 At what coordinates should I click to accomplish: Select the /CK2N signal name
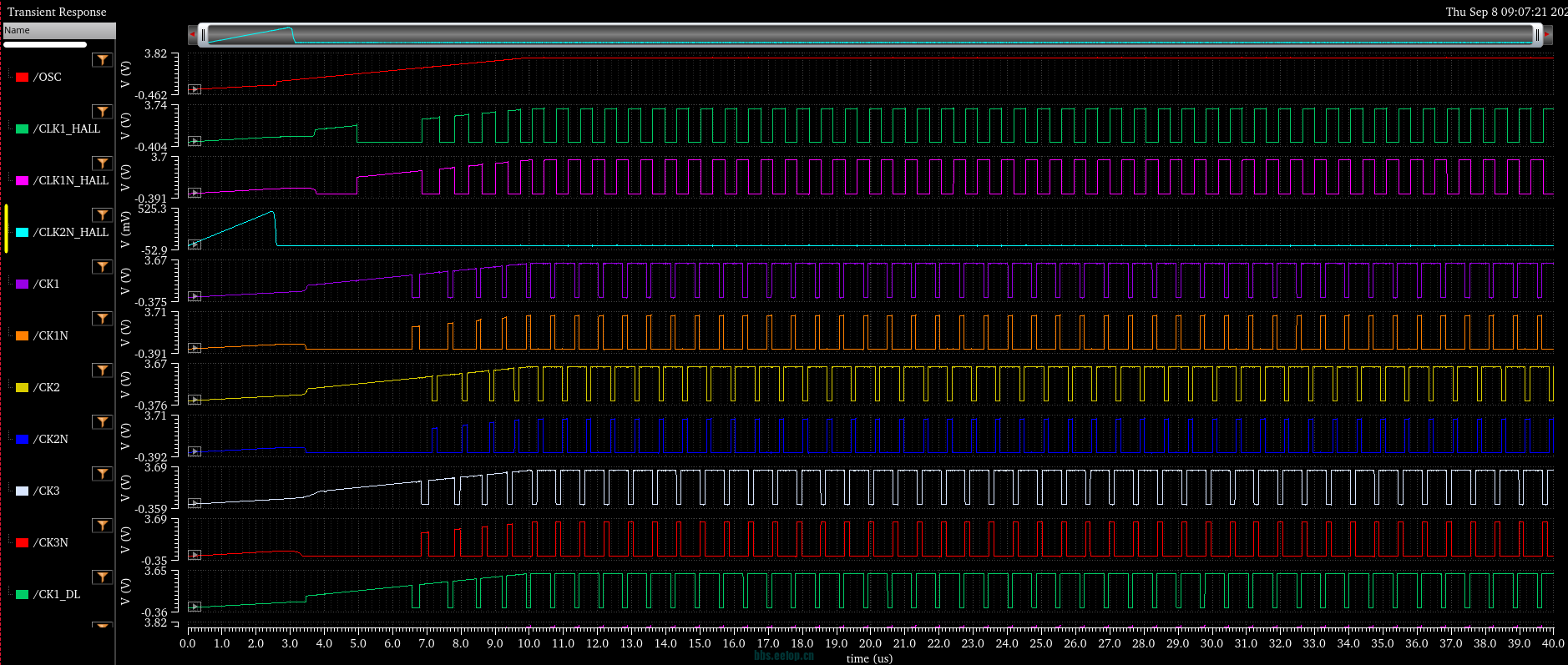pos(51,439)
